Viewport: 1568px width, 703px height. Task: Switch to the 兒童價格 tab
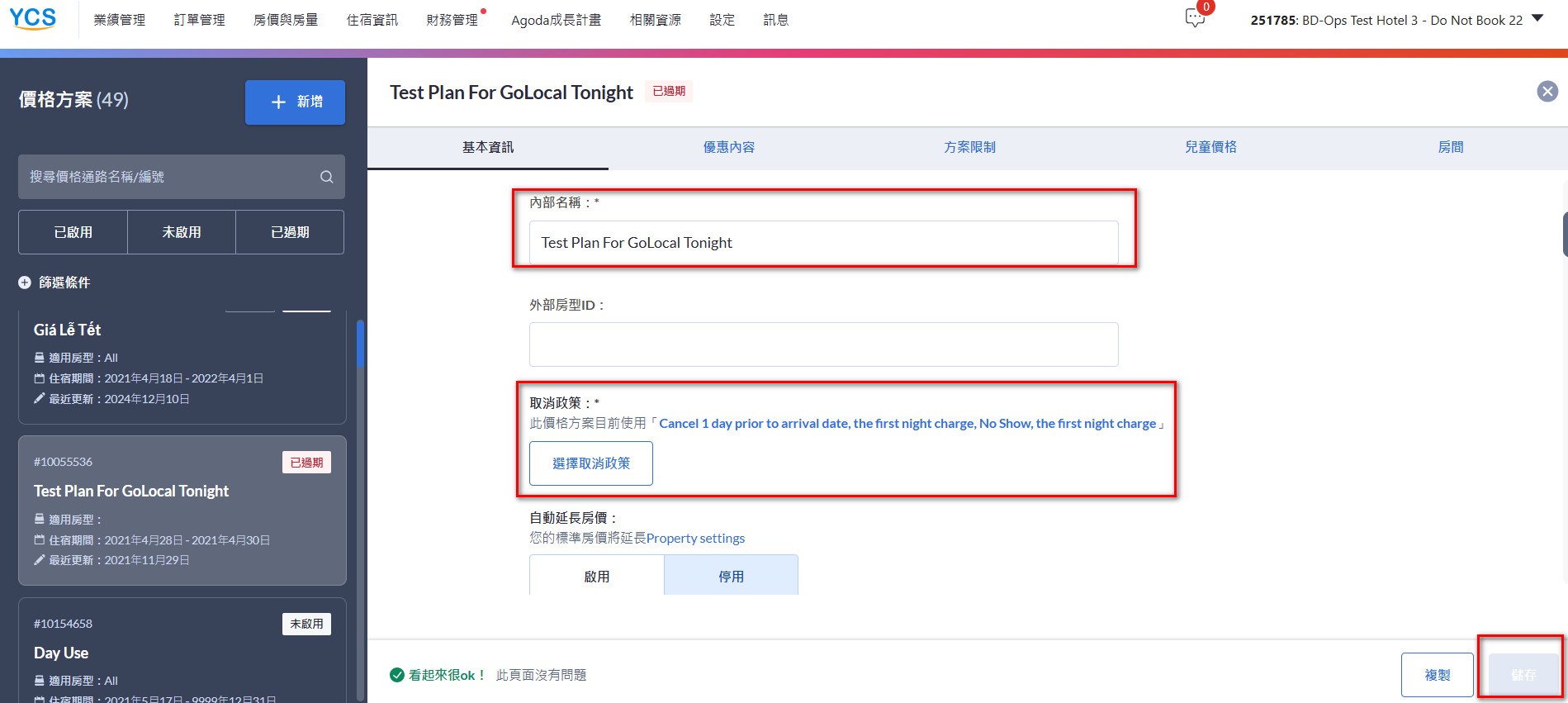click(1211, 147)
